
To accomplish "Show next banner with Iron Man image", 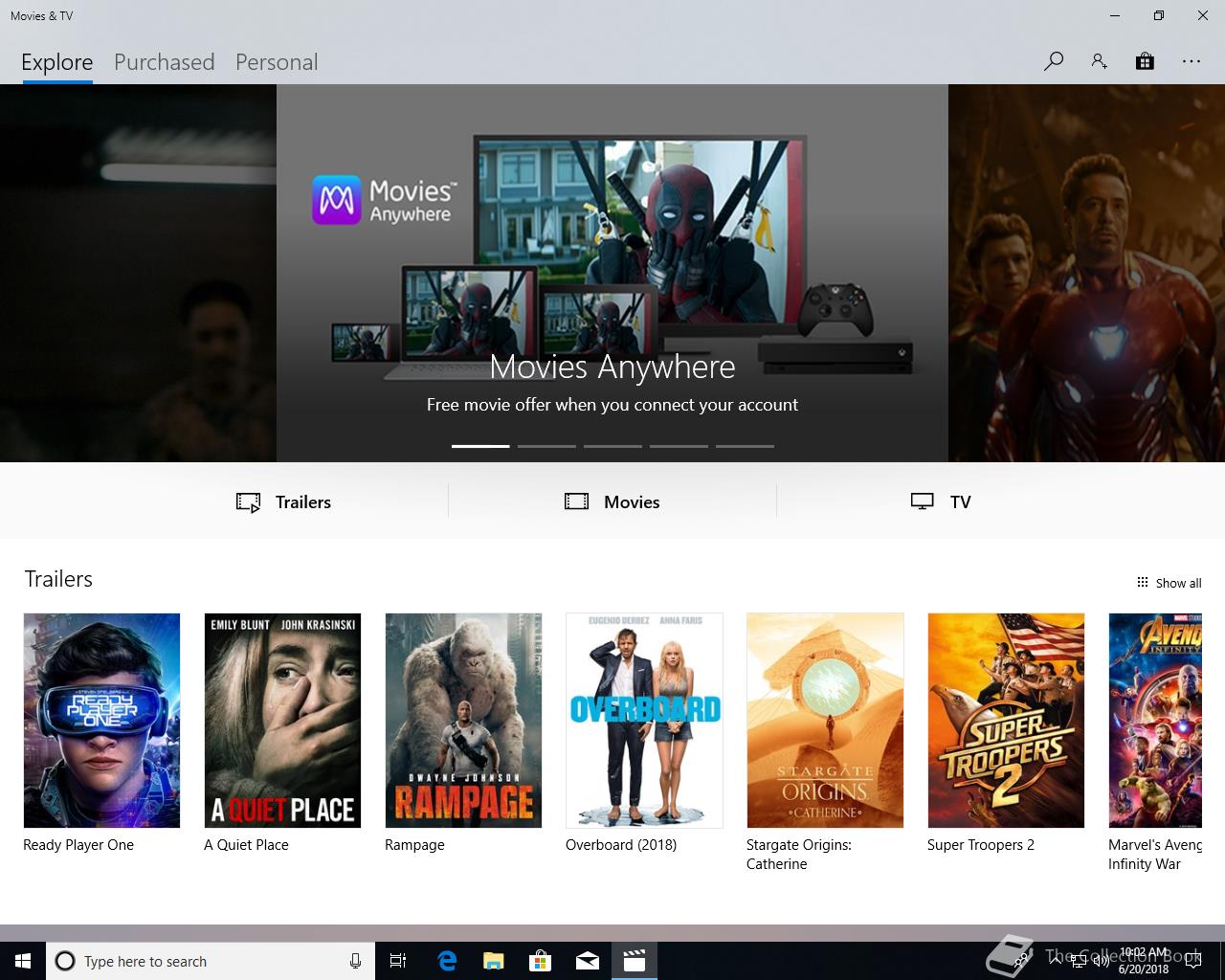I will coord(1086,273).
